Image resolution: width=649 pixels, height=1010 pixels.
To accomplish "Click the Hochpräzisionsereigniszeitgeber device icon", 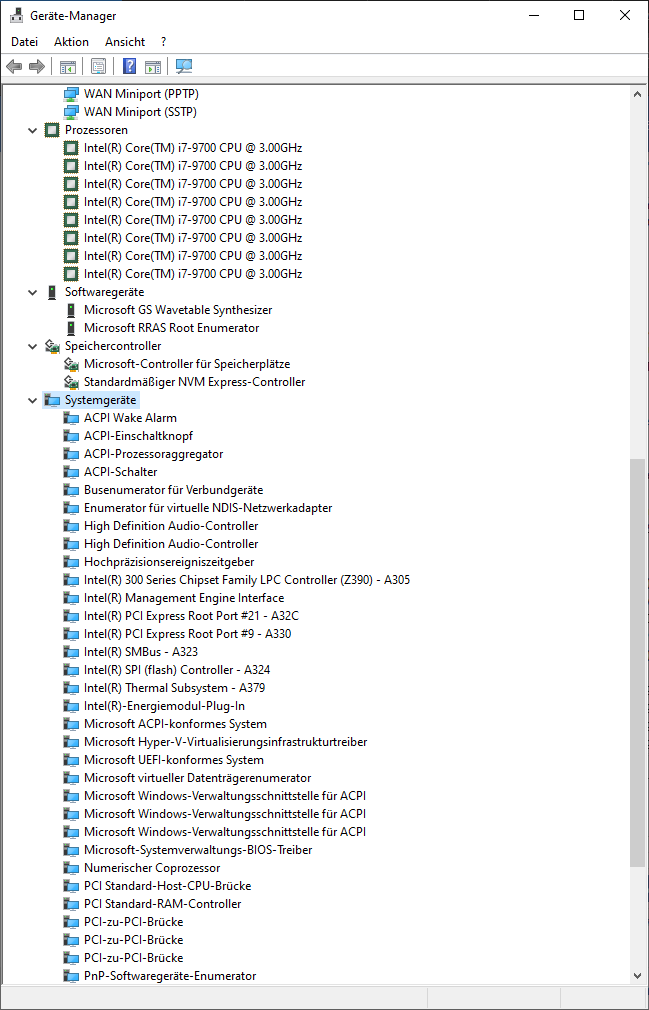I will click(71, 562).
